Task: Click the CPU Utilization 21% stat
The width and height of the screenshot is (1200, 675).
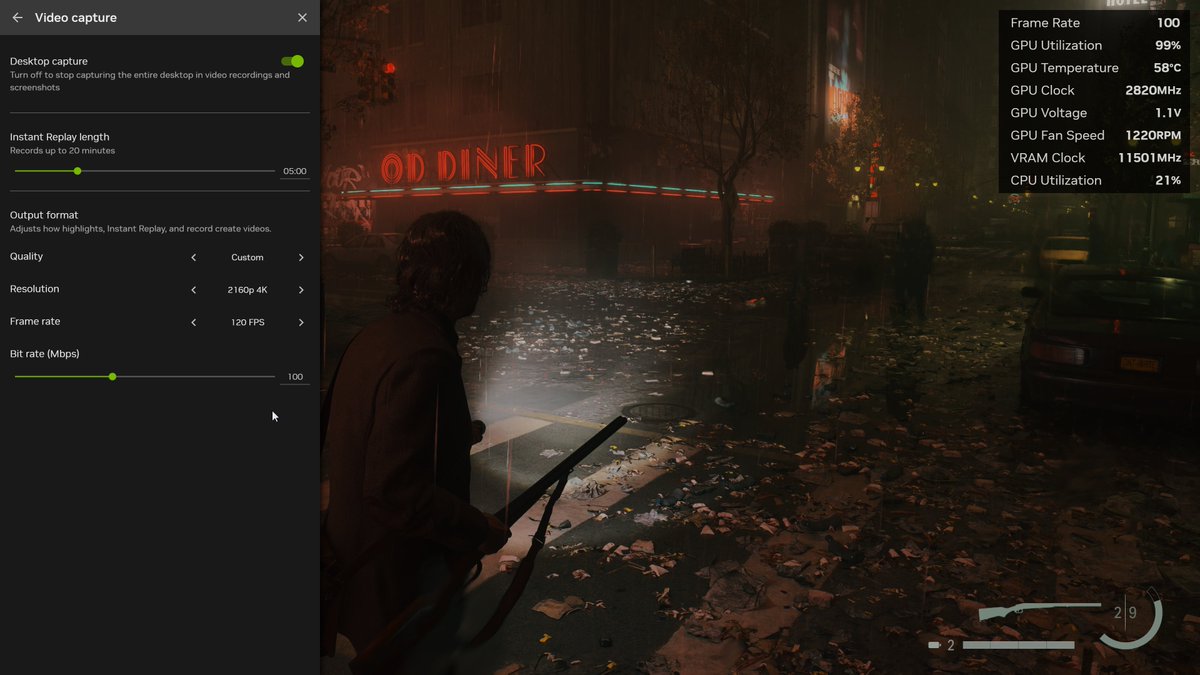Action: (x=1095, y=180)
